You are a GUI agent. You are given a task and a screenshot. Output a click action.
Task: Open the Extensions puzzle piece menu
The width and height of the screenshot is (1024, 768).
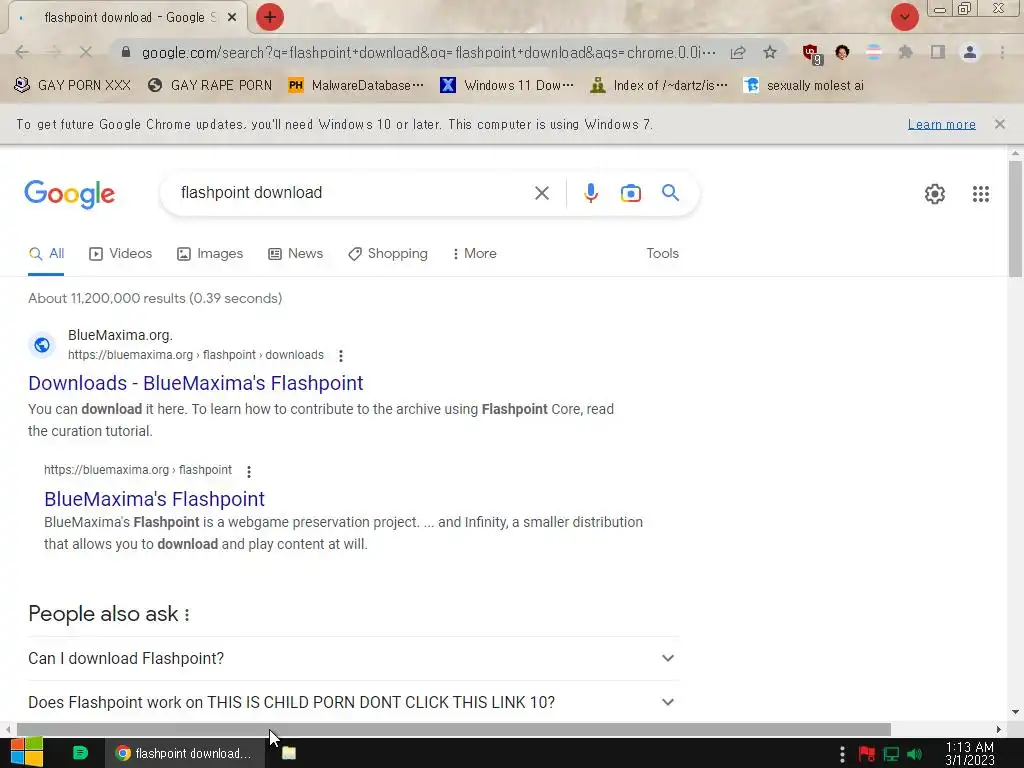point(905,52)
